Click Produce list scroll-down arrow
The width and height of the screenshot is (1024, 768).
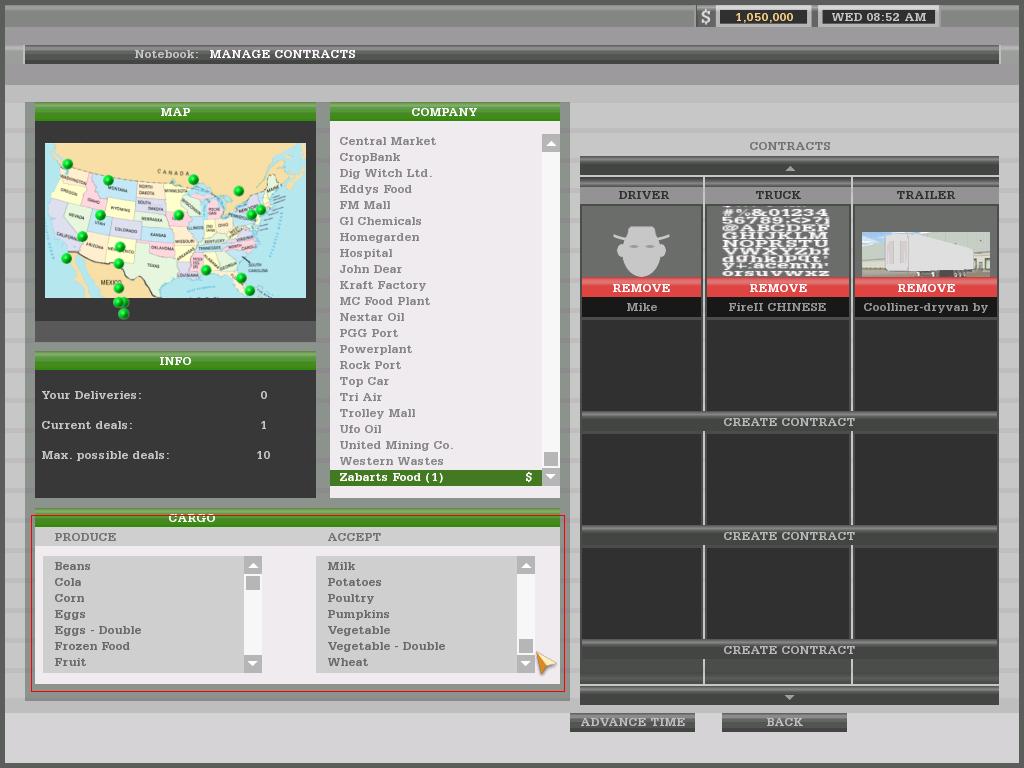pyautogui.click(x=253, y=663)
